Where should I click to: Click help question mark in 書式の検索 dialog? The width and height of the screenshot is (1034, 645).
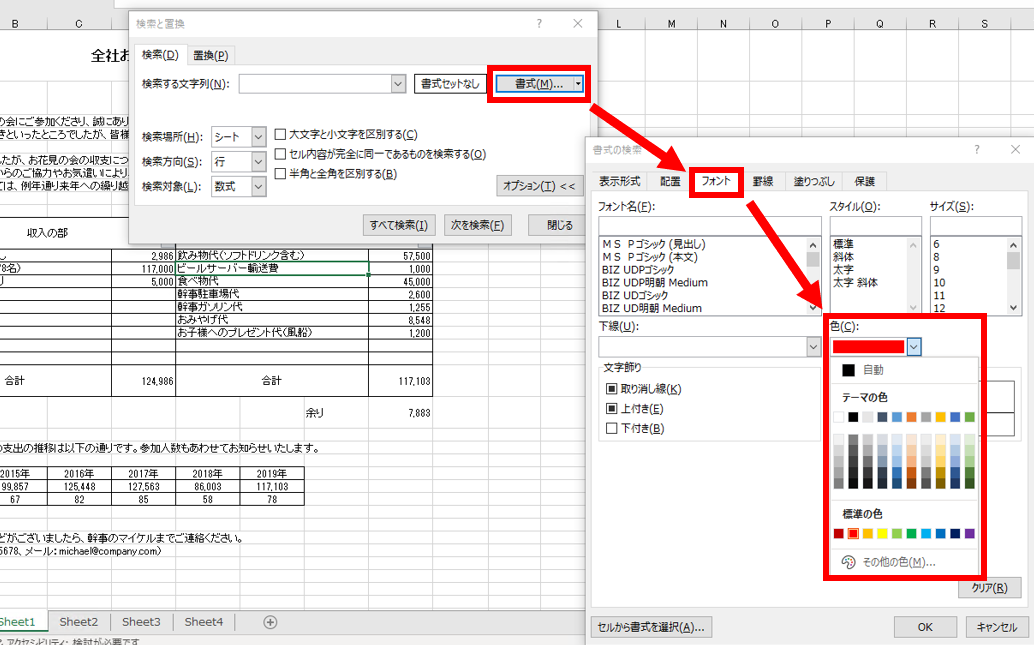pyautogui.click(x=975, y=149)
